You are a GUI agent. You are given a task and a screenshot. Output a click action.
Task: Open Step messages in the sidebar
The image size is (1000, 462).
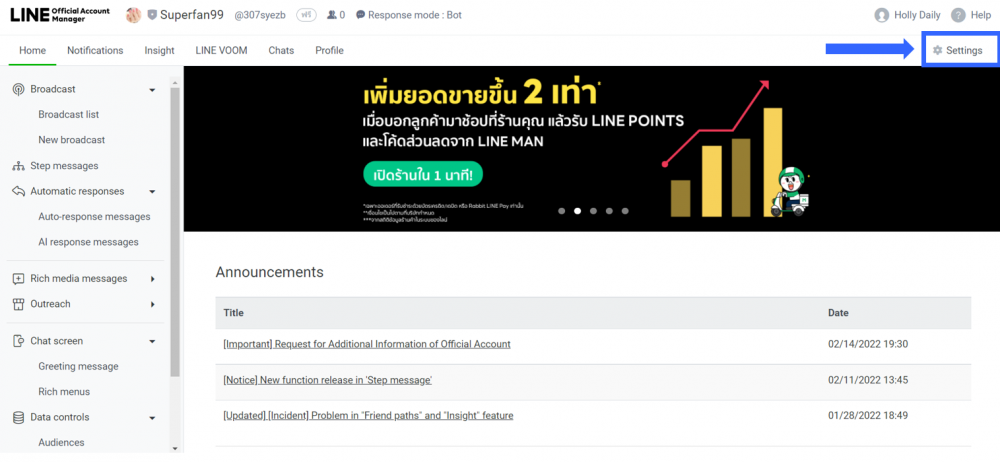click(64, 166)
